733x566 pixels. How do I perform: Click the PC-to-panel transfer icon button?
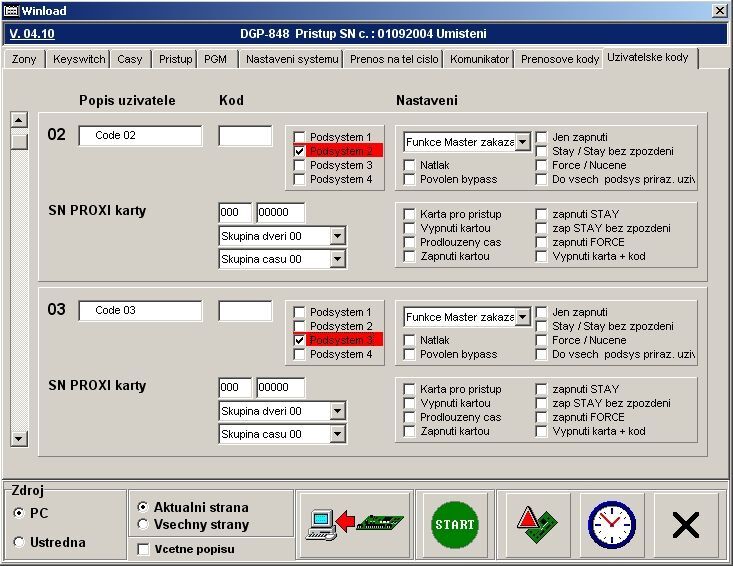[x=353, y=524]
